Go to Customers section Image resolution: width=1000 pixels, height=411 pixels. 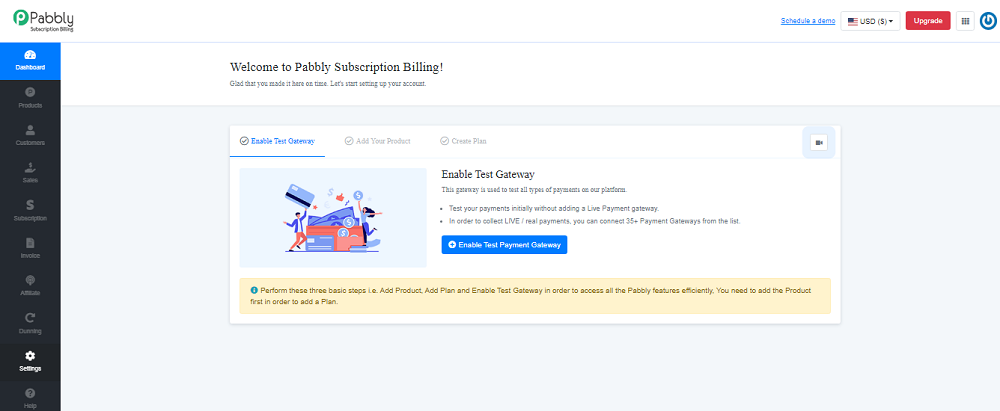point(30,136)
